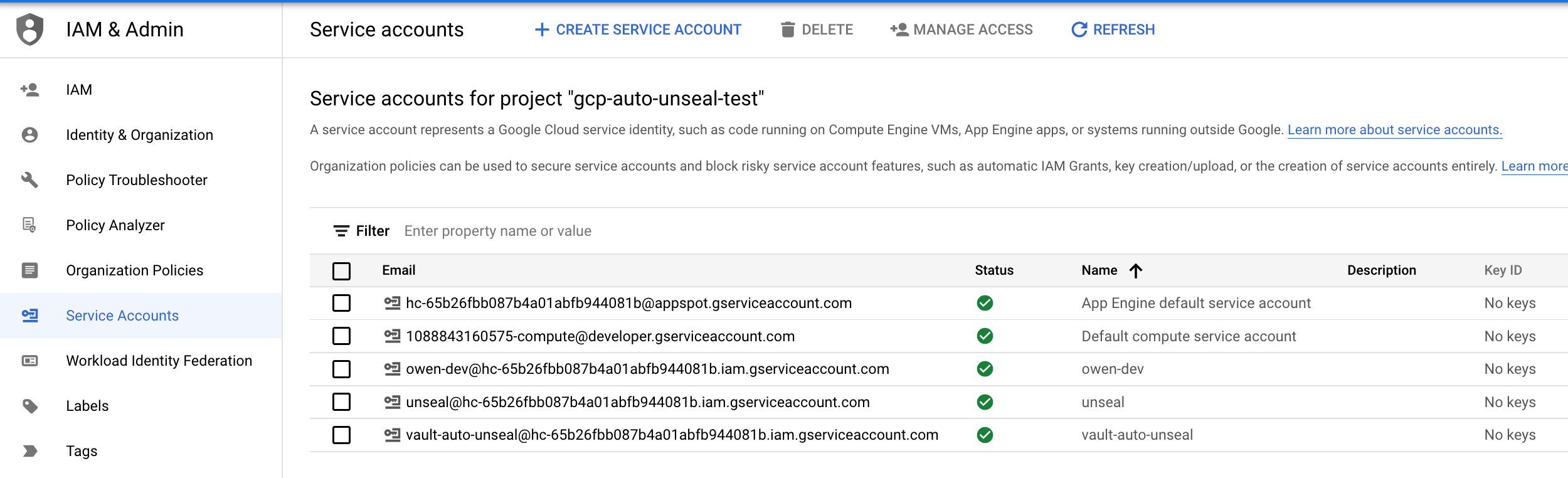Click the Policy Troubleshooter wrench icon
Image resolution: width=1568 pixels, height=478 pixels.
29,180
